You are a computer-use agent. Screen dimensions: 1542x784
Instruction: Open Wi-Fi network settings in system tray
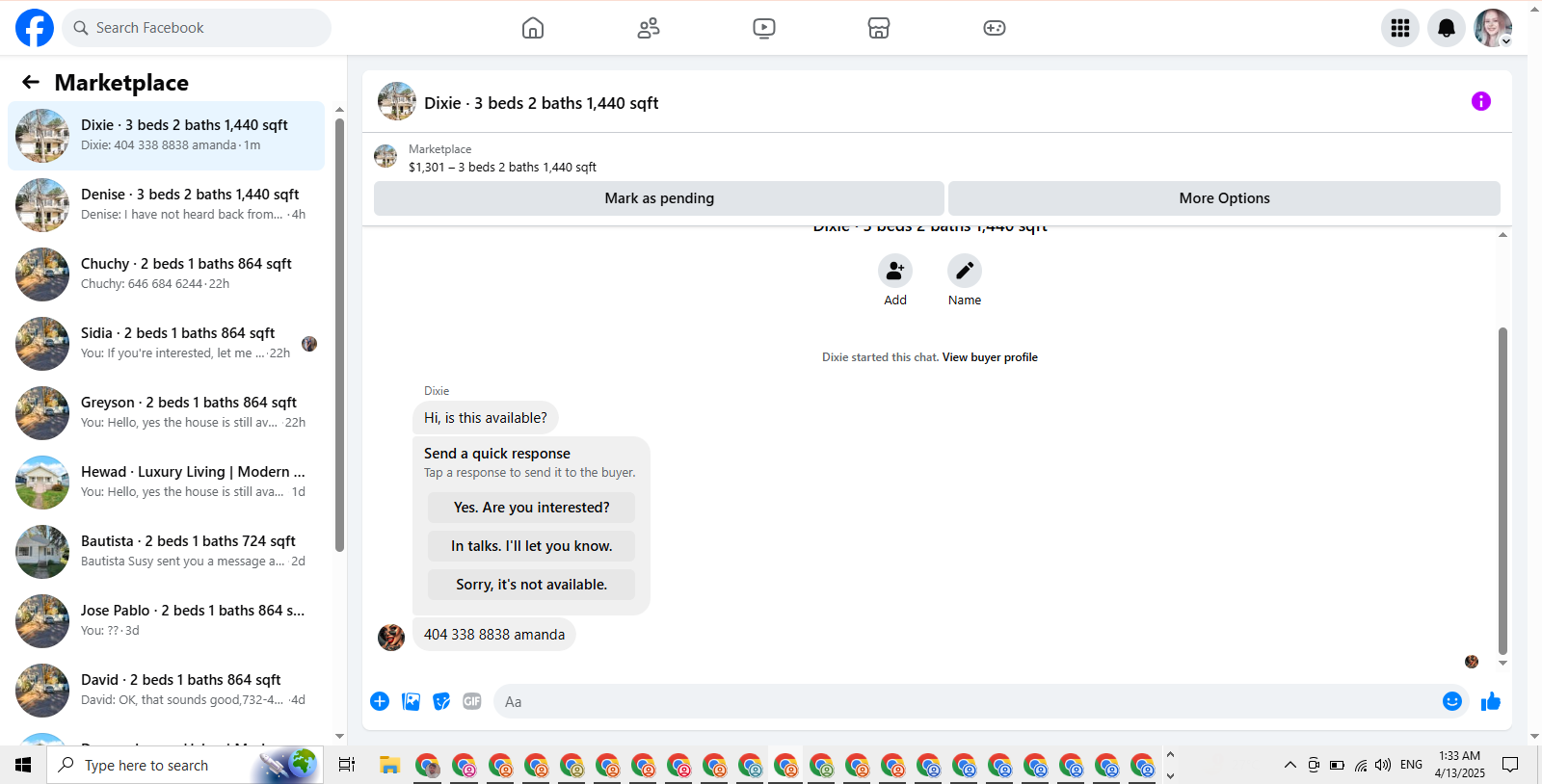click(1361, 765)
